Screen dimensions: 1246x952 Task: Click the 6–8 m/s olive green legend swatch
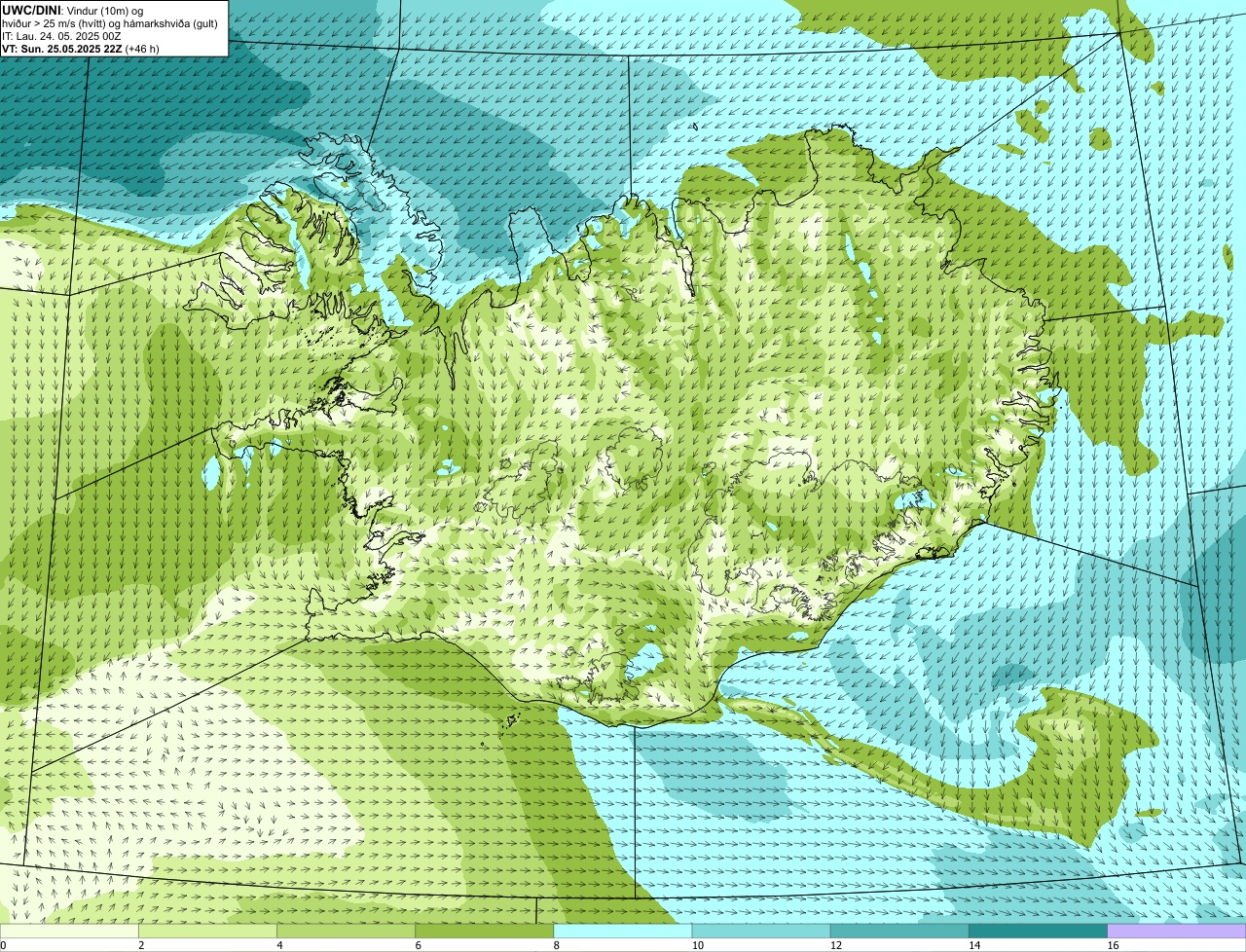(485, 932)
